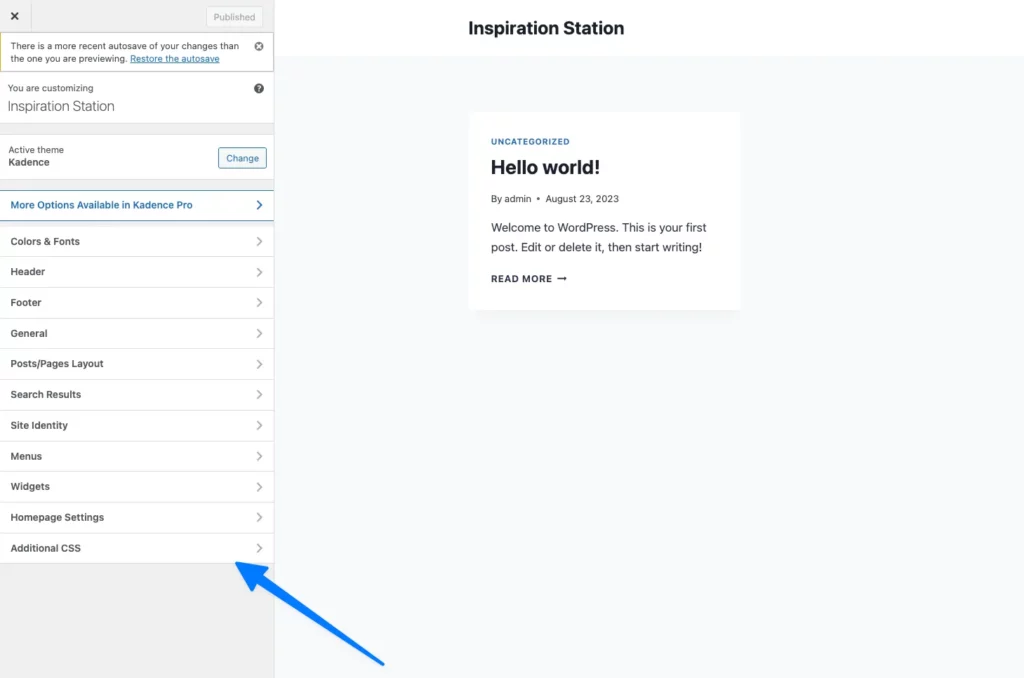Click the Site Identity chevron icon
This screenshot has width=1024, height=678.
259,426
